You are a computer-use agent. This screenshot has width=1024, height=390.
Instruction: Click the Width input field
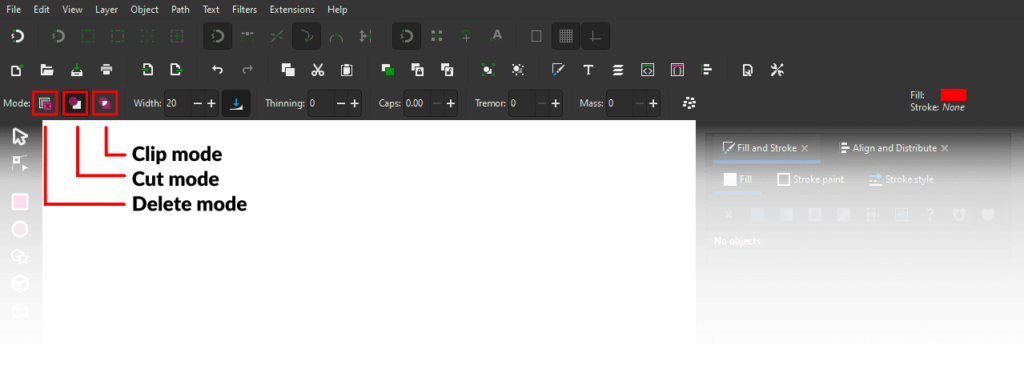coord(177,103)
